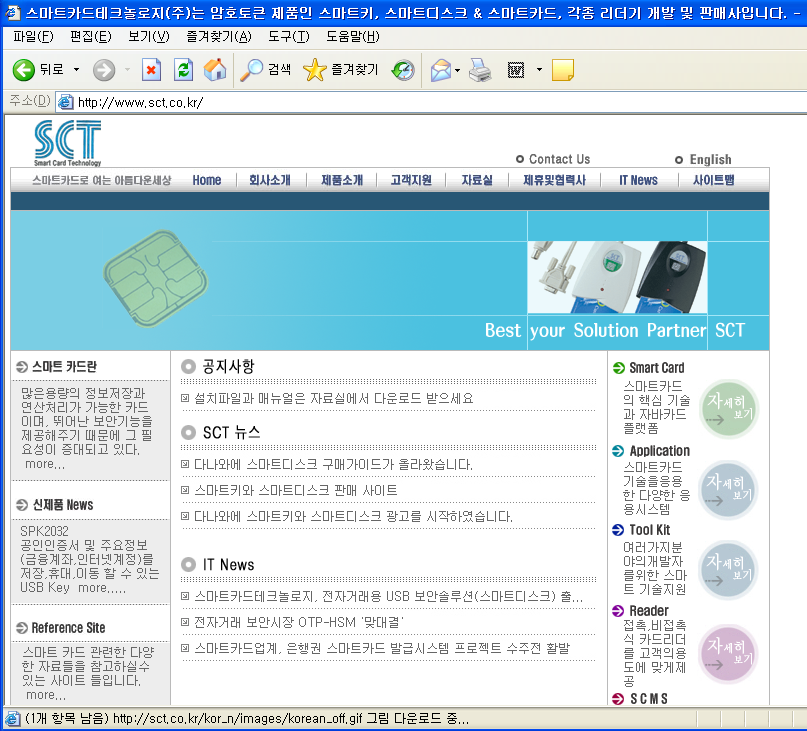Screen dimensions: 807x731
Task: Open news 다나와에 스마트키와 스마트디스크 광고를 시작하였습니다
Action: click(x=353, y=516)
